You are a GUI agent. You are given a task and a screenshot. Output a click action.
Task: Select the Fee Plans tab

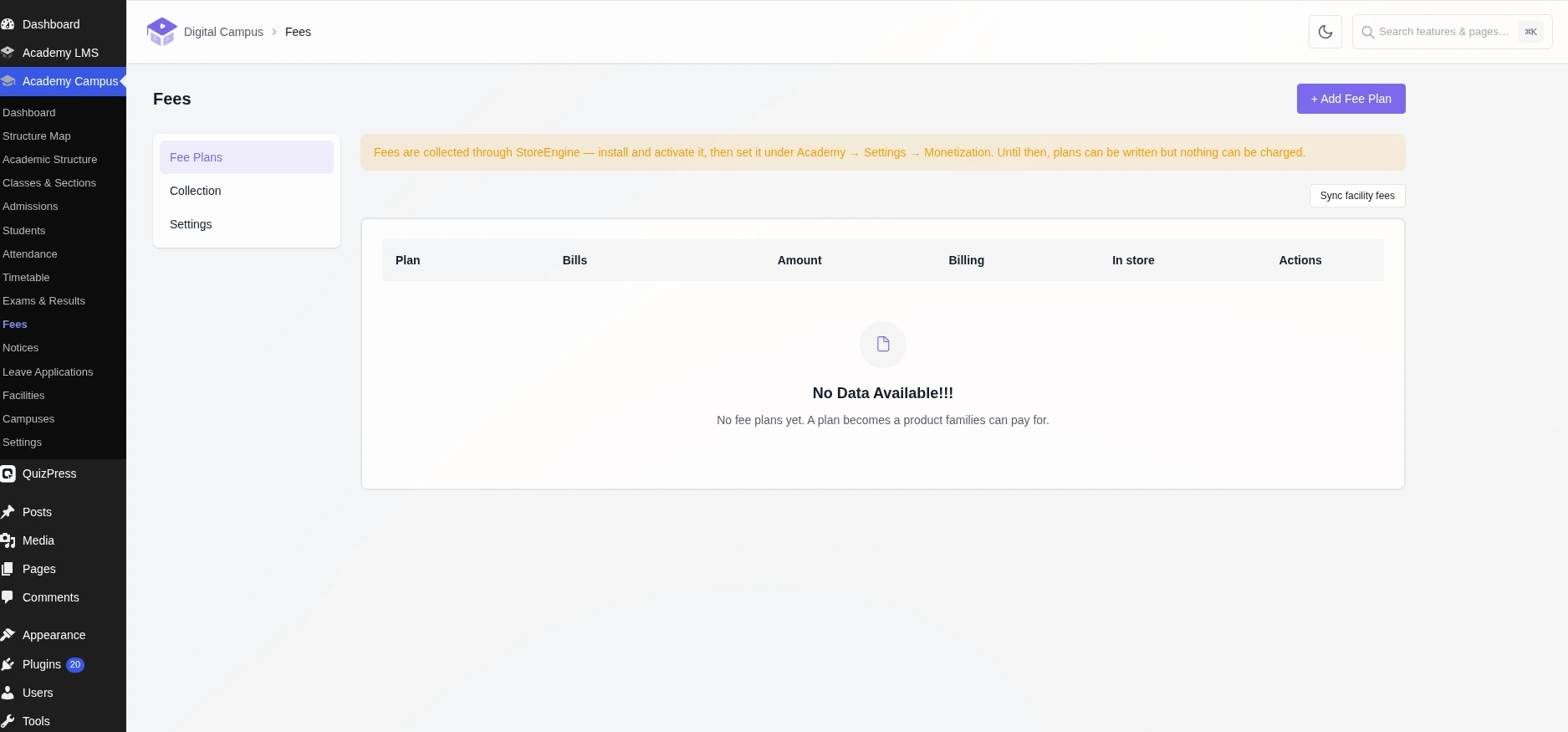tap(247, 157)
